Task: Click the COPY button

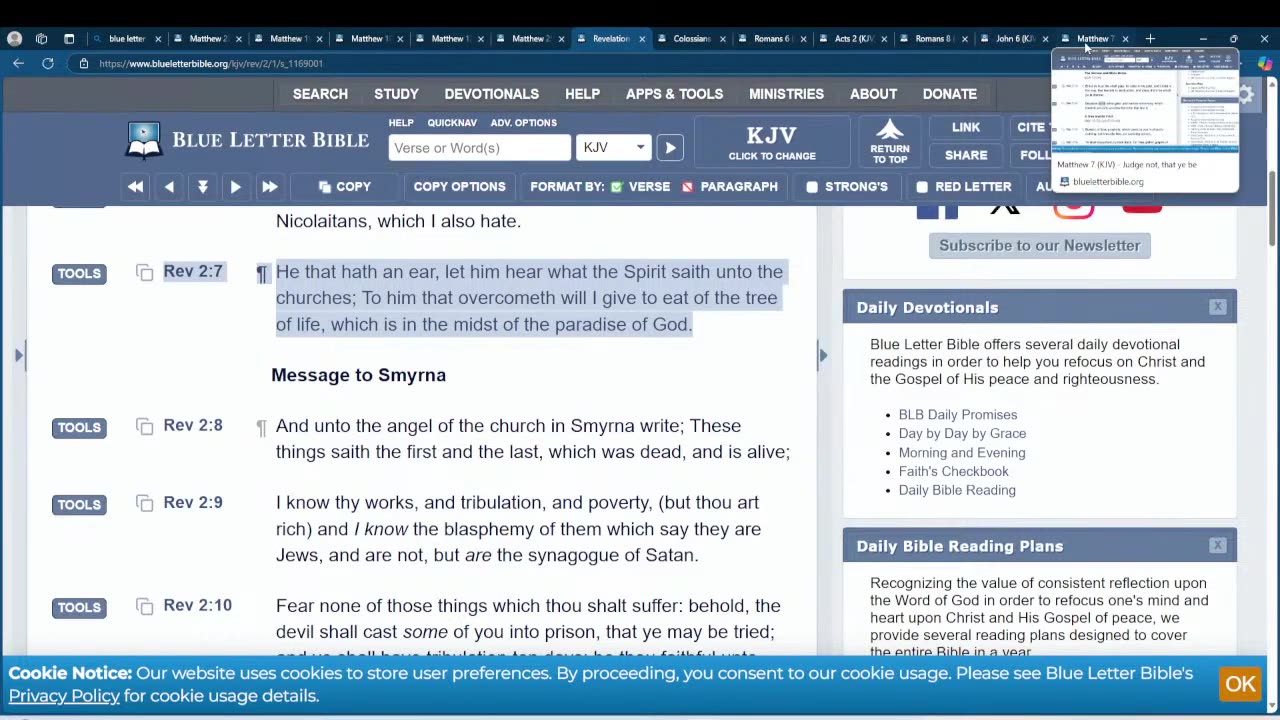Action: (x=345, y=187)
